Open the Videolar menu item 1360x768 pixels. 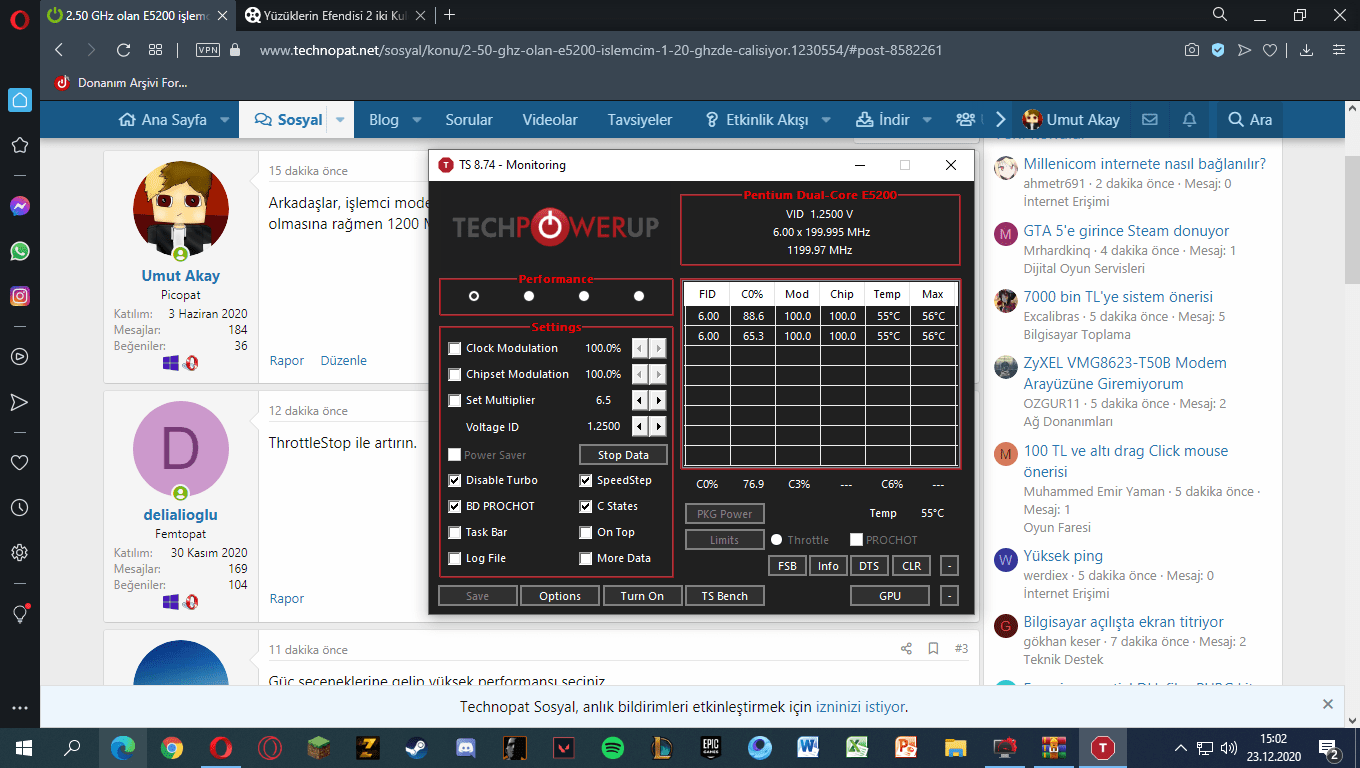point(550,120)
